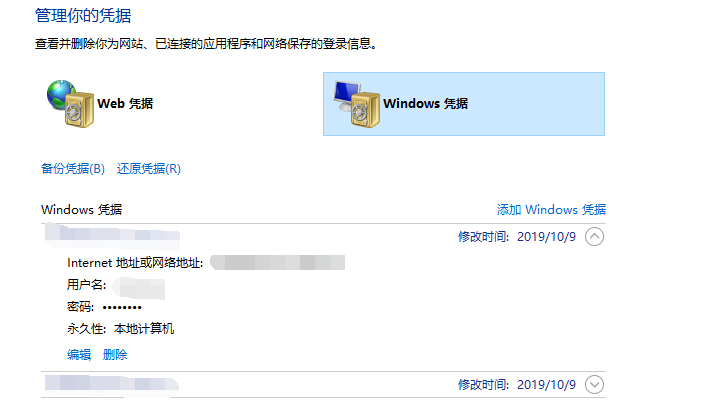Click second credential's 修改时间 2019/10/9 text
The height and width of the screenshot is (407, 706).
(517, 384)
